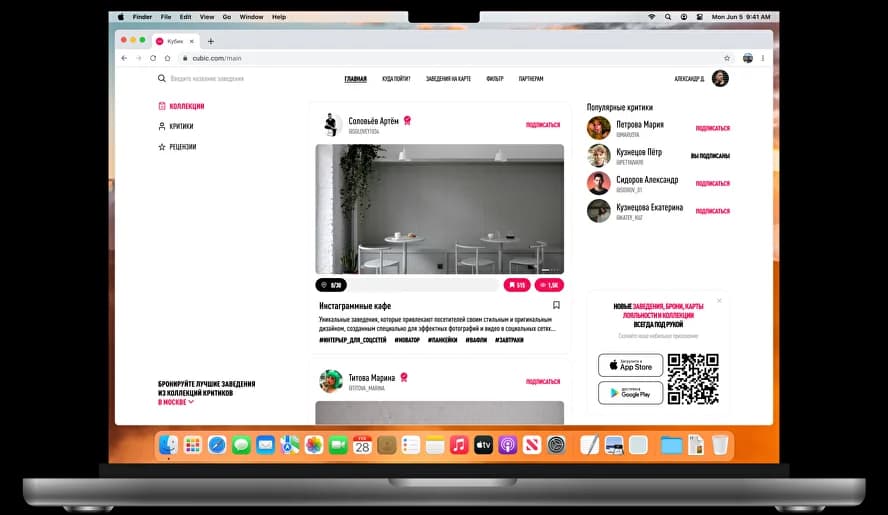Click the browser home icon
Viewport: 888px width, 515px height.
click(x=168, y=58)
